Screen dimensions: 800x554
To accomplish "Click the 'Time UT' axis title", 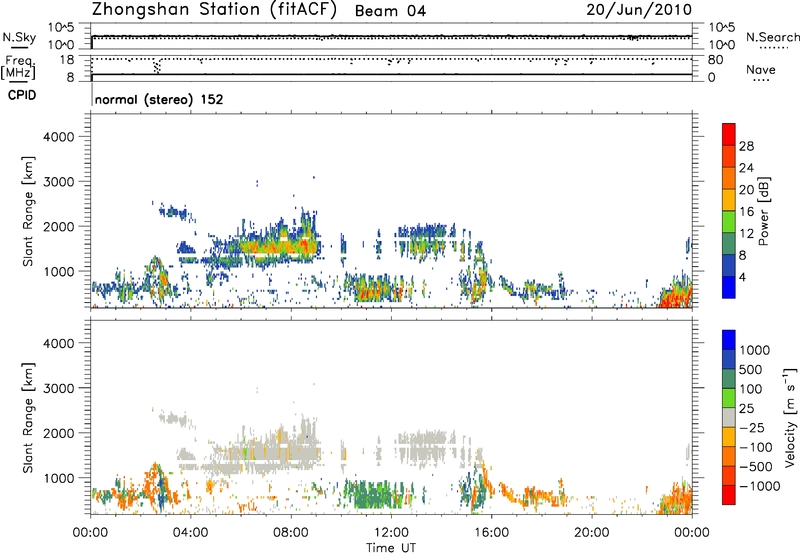I will point(391,547).
